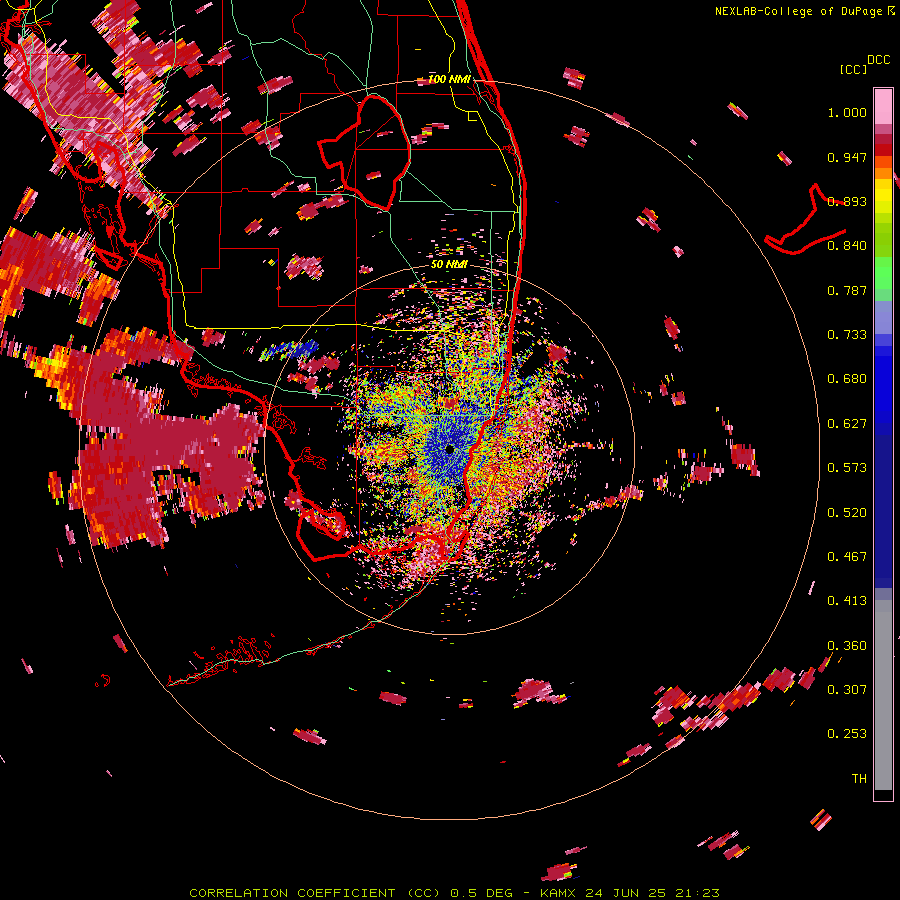Select the 0.787 scale value
Viewport: 900px width, 900px height.
coord(847,290)
